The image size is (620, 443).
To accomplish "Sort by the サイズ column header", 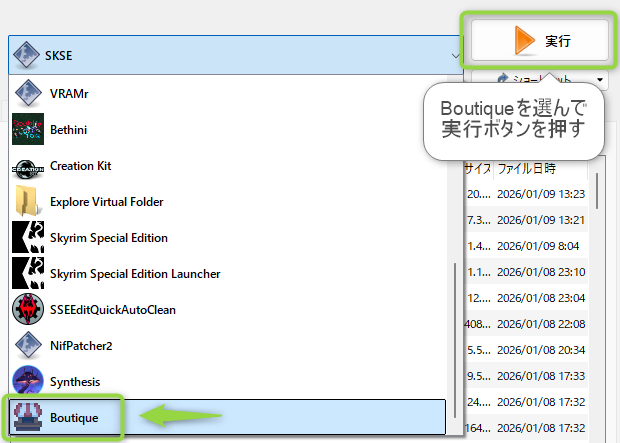I will pos(477,168).
